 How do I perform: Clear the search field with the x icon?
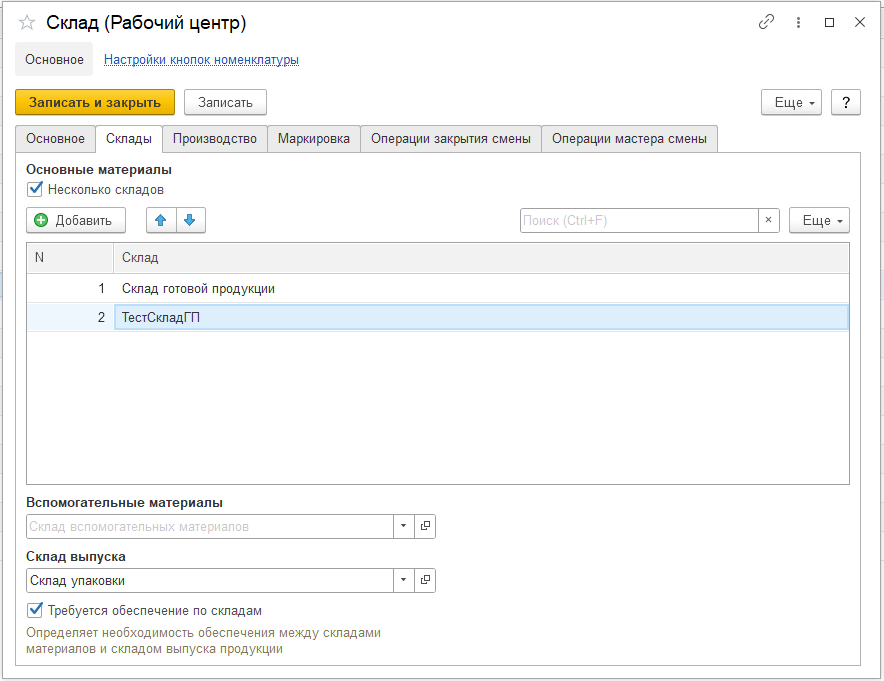pyautogui.click(x=768, y=220)
